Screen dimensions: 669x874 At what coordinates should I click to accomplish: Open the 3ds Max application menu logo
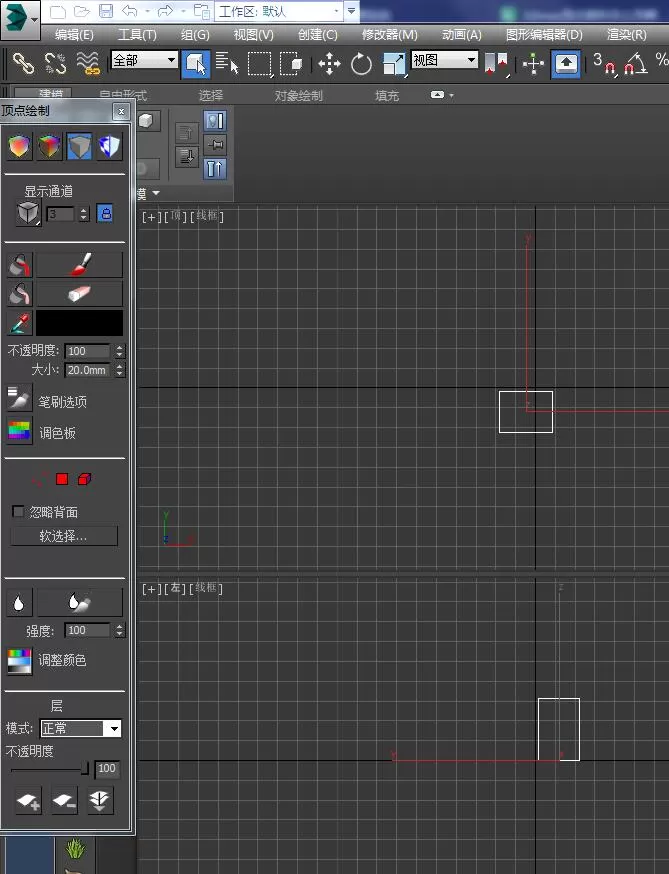[20, 19]
